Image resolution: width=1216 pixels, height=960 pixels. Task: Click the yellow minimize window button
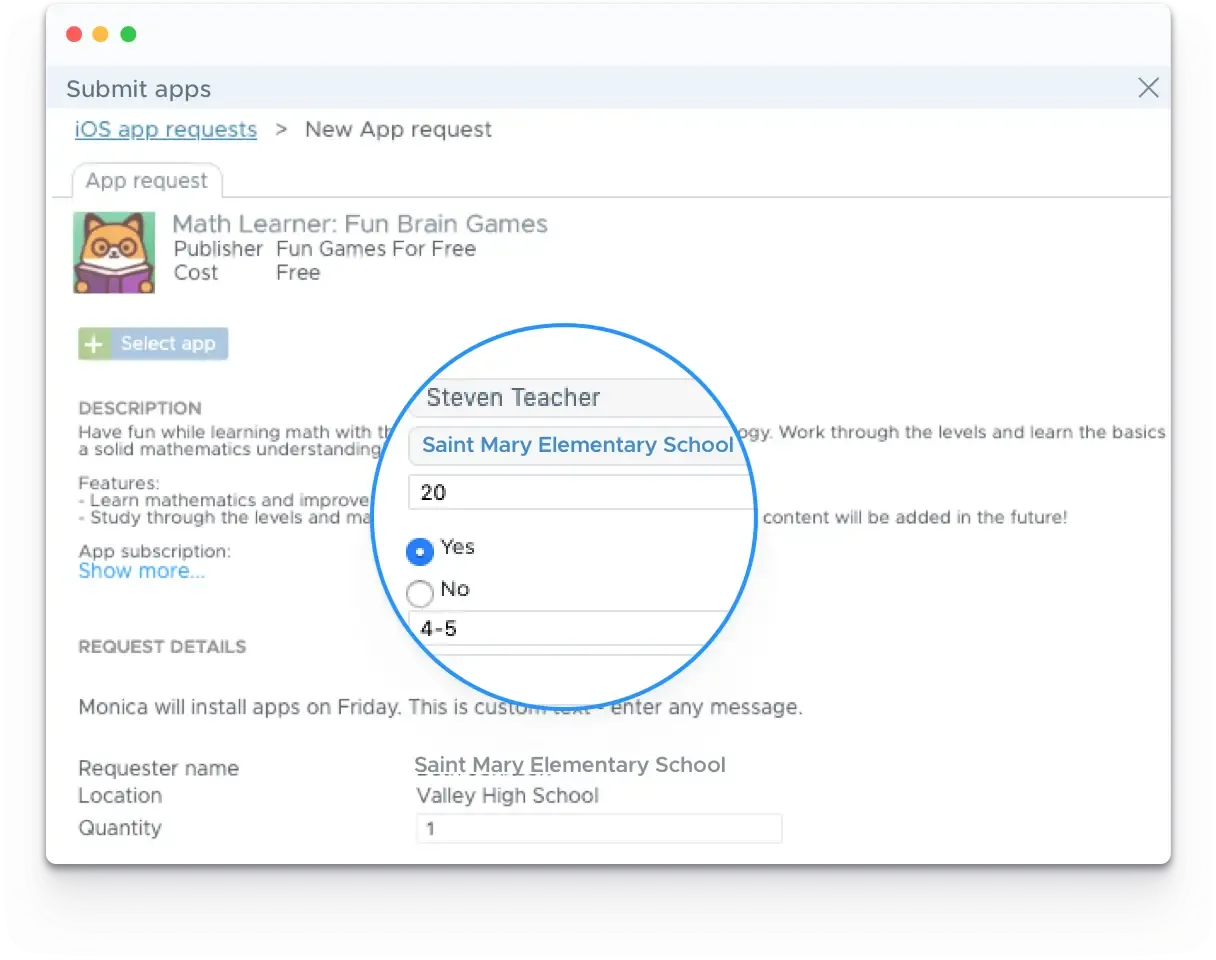pos(101,34)
